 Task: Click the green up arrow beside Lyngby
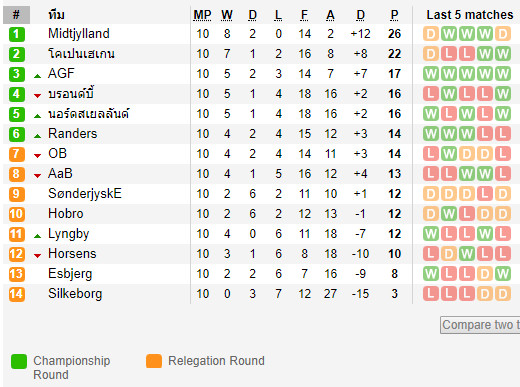38,236
